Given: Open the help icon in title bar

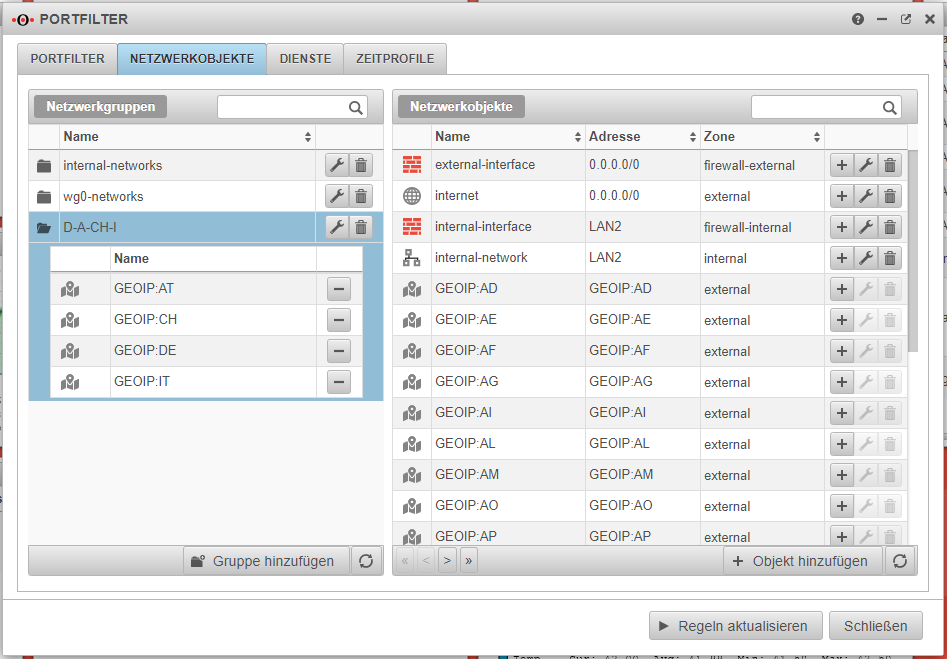Looking at the screenshot, I should pyautogui.click(x=857, y=19).
